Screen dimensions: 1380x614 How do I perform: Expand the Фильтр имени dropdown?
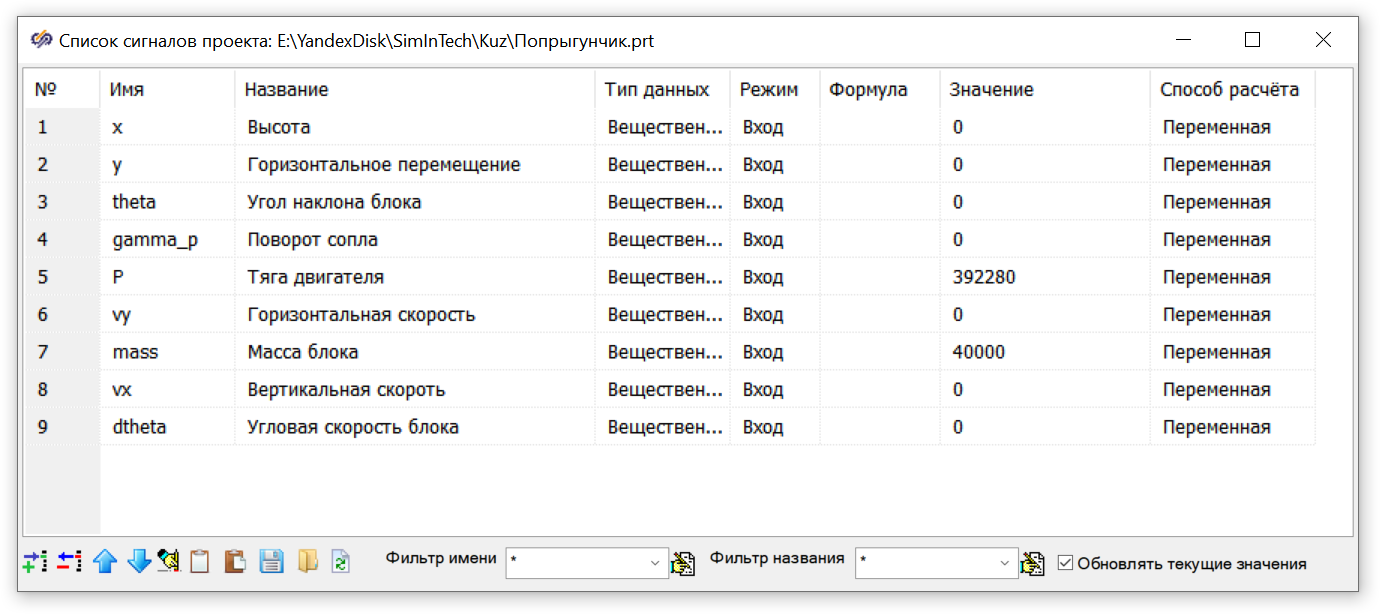[657, 564]
